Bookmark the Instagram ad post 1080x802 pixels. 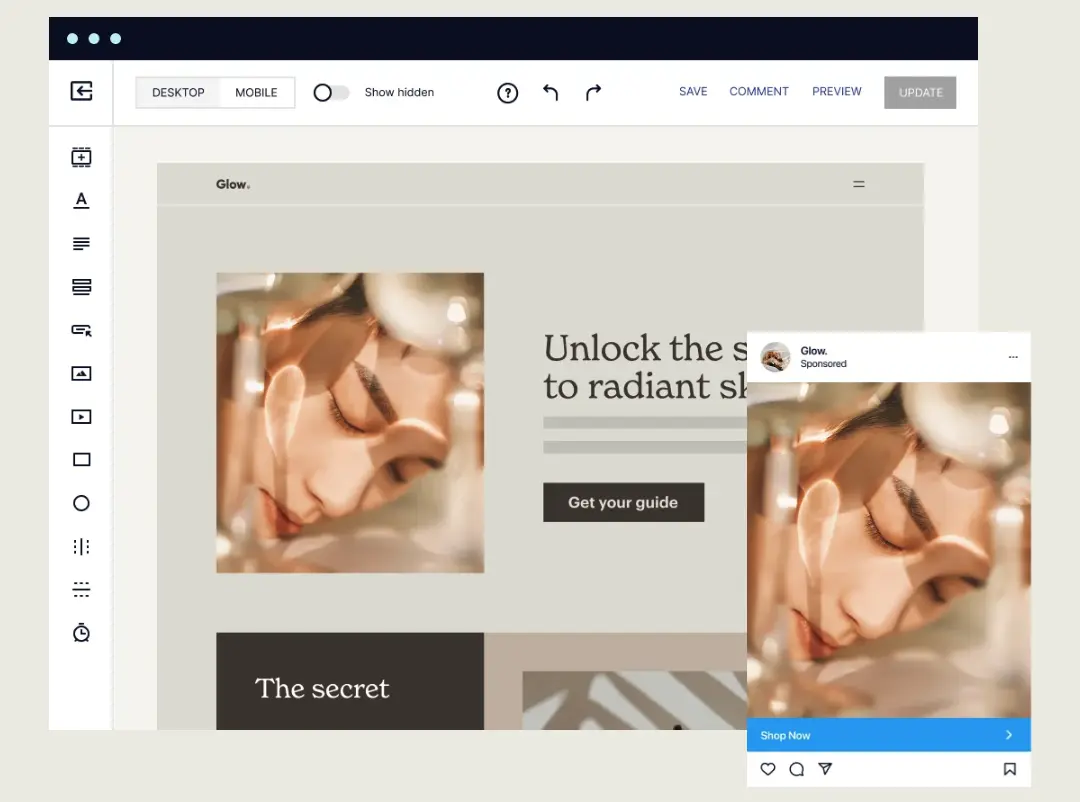point(1010,769)
